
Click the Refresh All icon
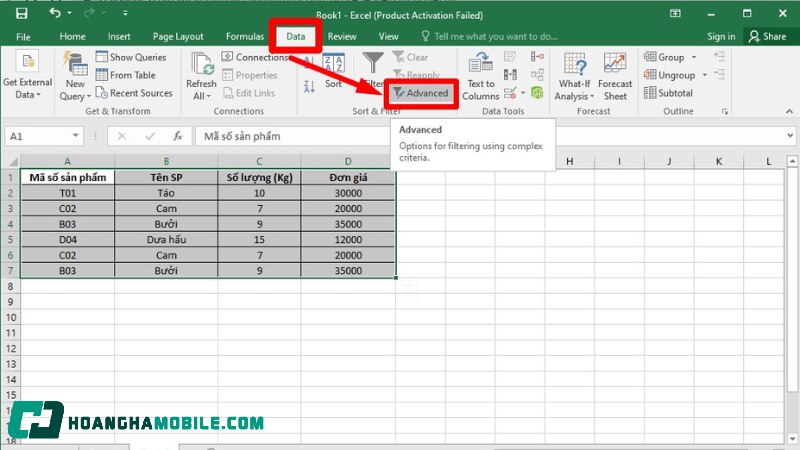(x=202, y=64)
